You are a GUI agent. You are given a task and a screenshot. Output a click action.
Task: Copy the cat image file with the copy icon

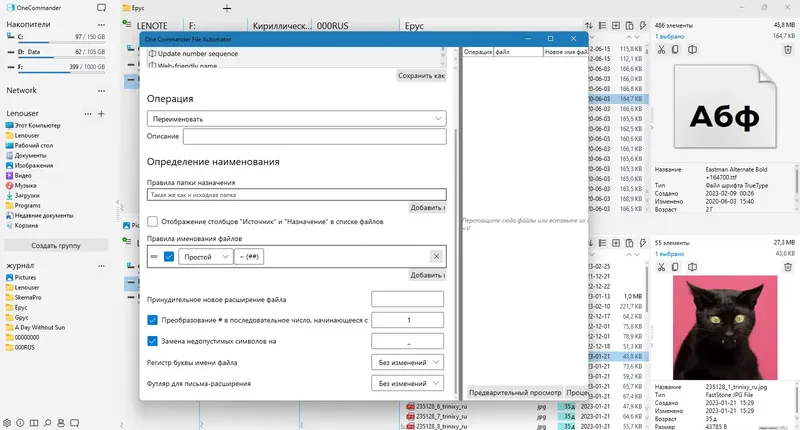[x=676, y=267]
